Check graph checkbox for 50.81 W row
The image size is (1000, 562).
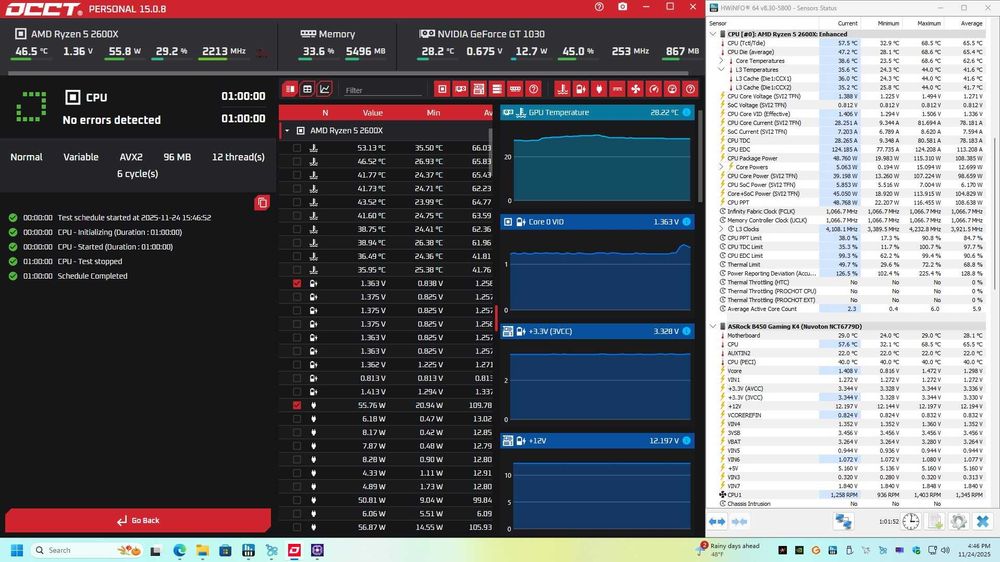[297, 500]
